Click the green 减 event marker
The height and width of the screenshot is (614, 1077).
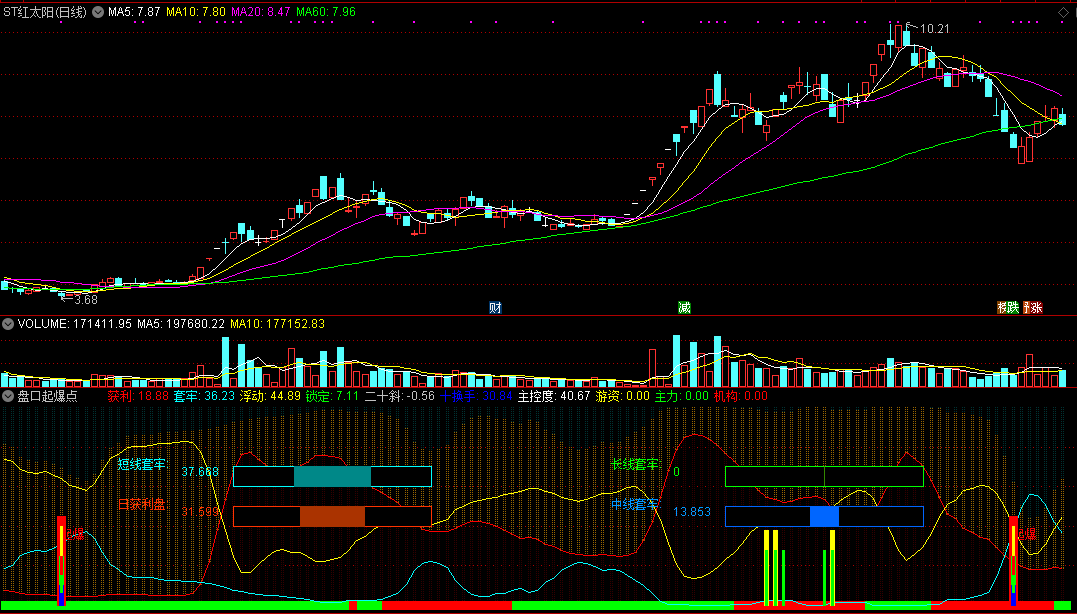(684, 308)
